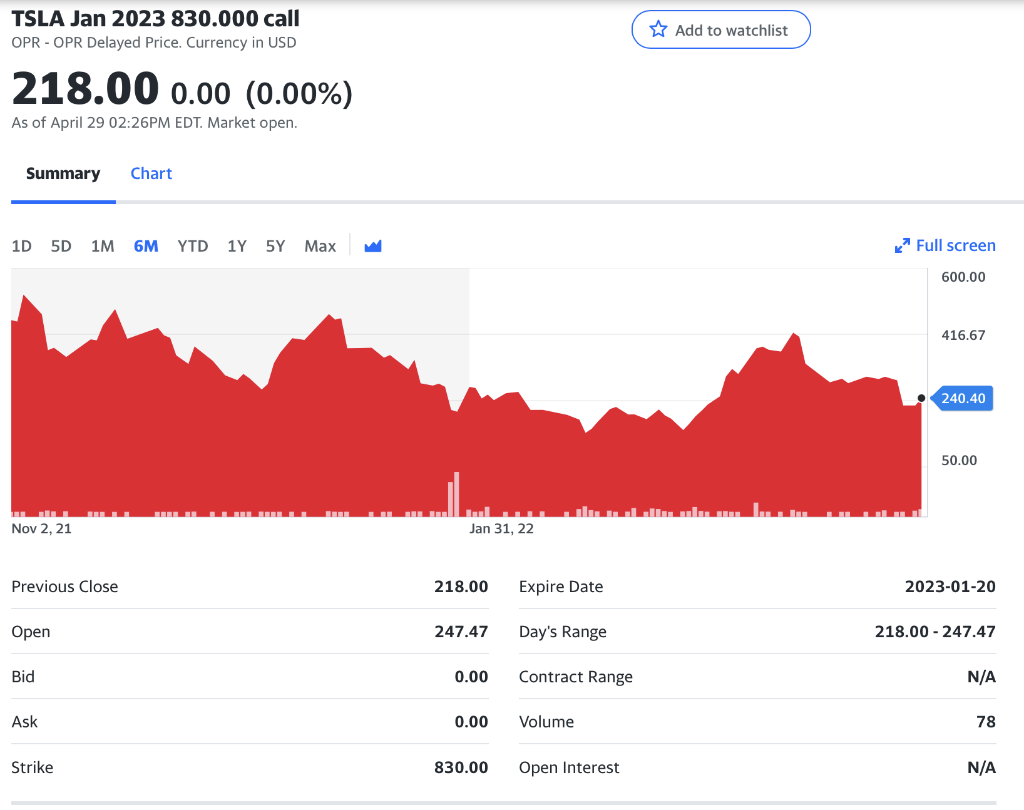Select the 5Y chart range
Viewport: 1024px width, 810px height.
[275, 246]
